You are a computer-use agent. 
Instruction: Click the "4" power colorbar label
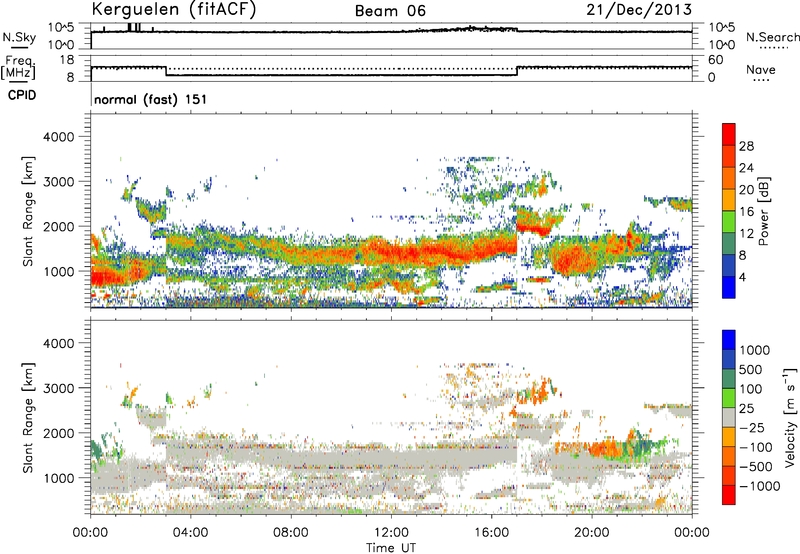(742, 278)
